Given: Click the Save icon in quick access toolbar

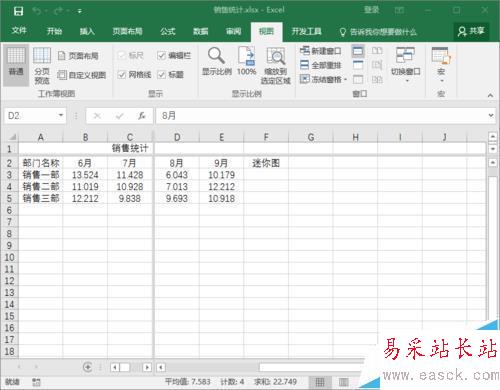Looking at the screenshot, I should pos(18,11).
